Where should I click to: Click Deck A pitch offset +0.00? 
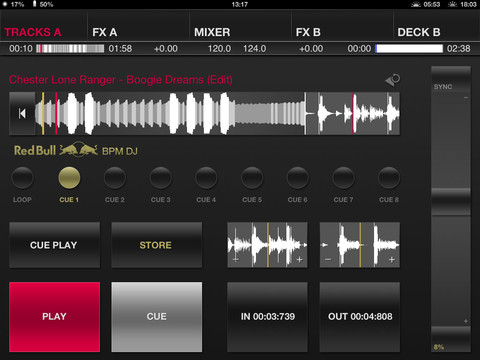click(x=166, y=49)
